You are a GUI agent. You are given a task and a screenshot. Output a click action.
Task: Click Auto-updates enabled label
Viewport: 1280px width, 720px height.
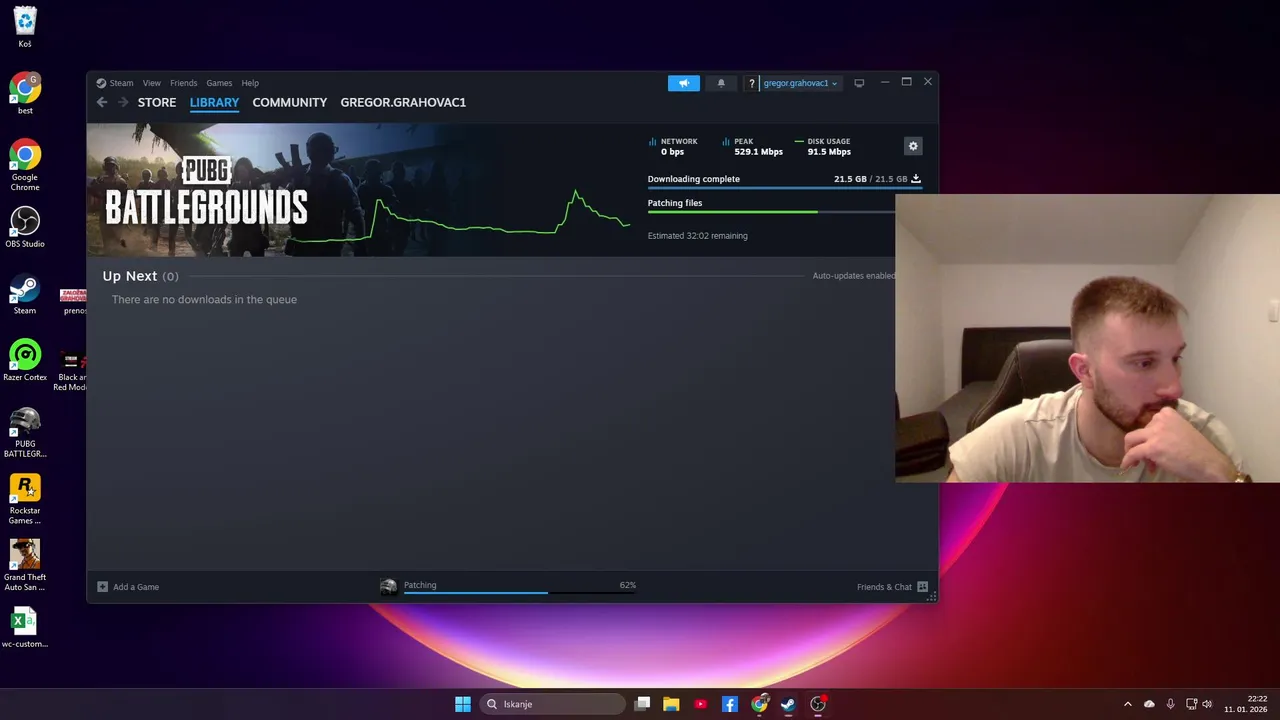[x=853, y=276]
